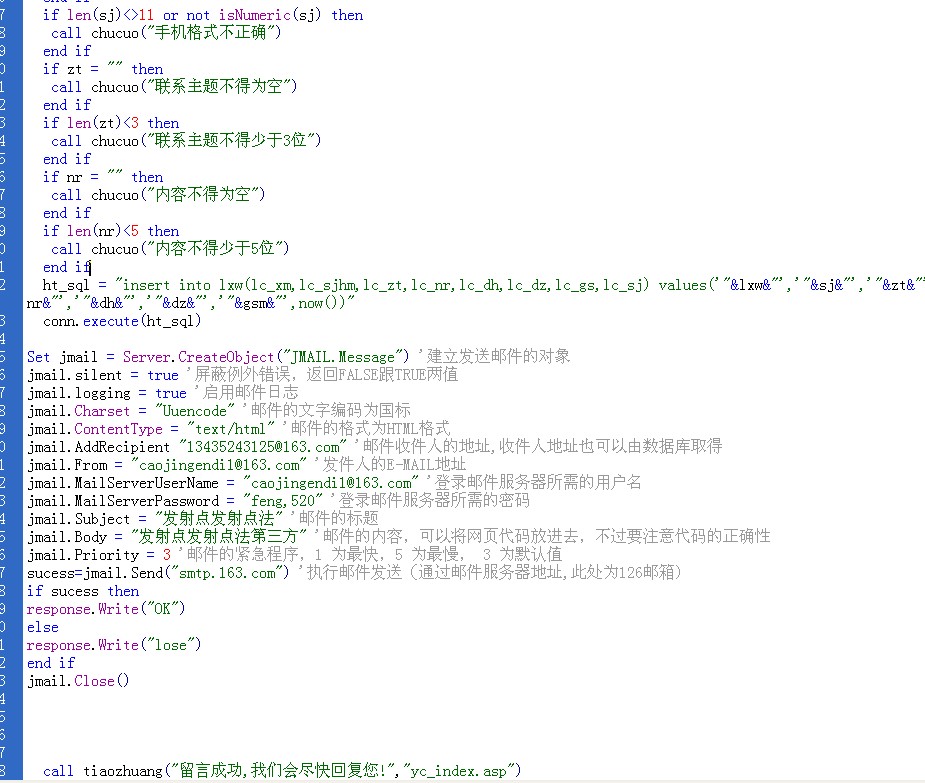
Task: Click the line 'response.Write("lose")'
Action: [x=114, y=645]
